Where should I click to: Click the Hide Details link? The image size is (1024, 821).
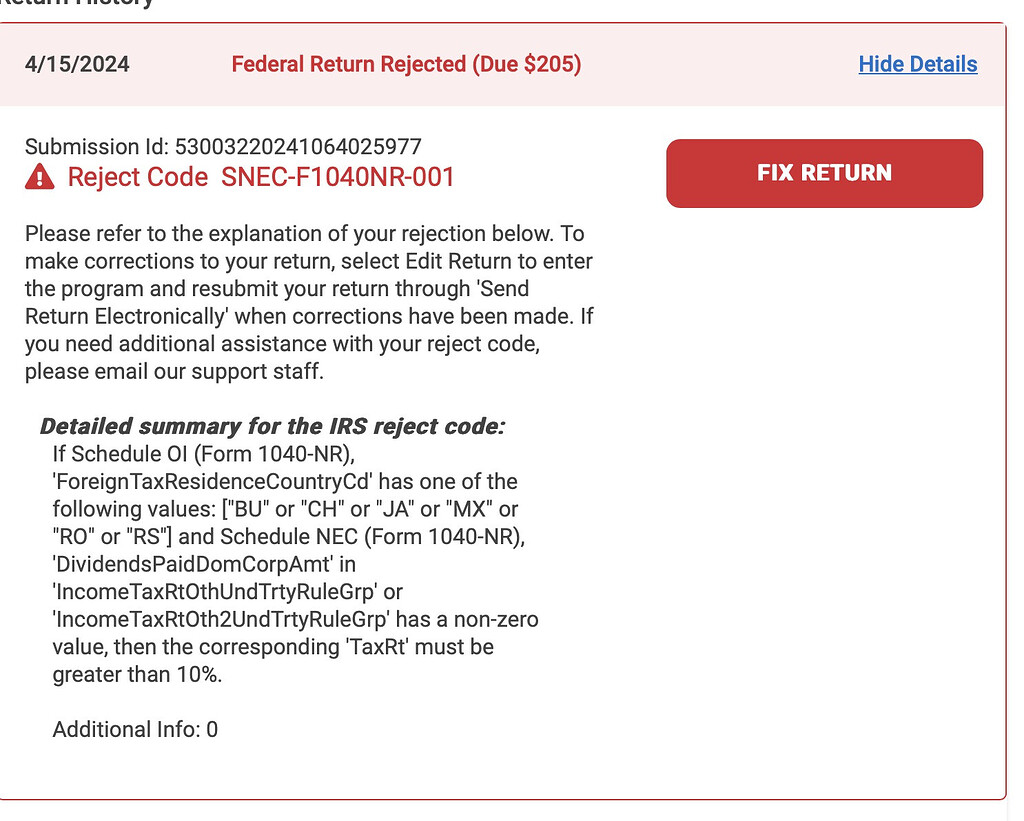click(917, 65)
